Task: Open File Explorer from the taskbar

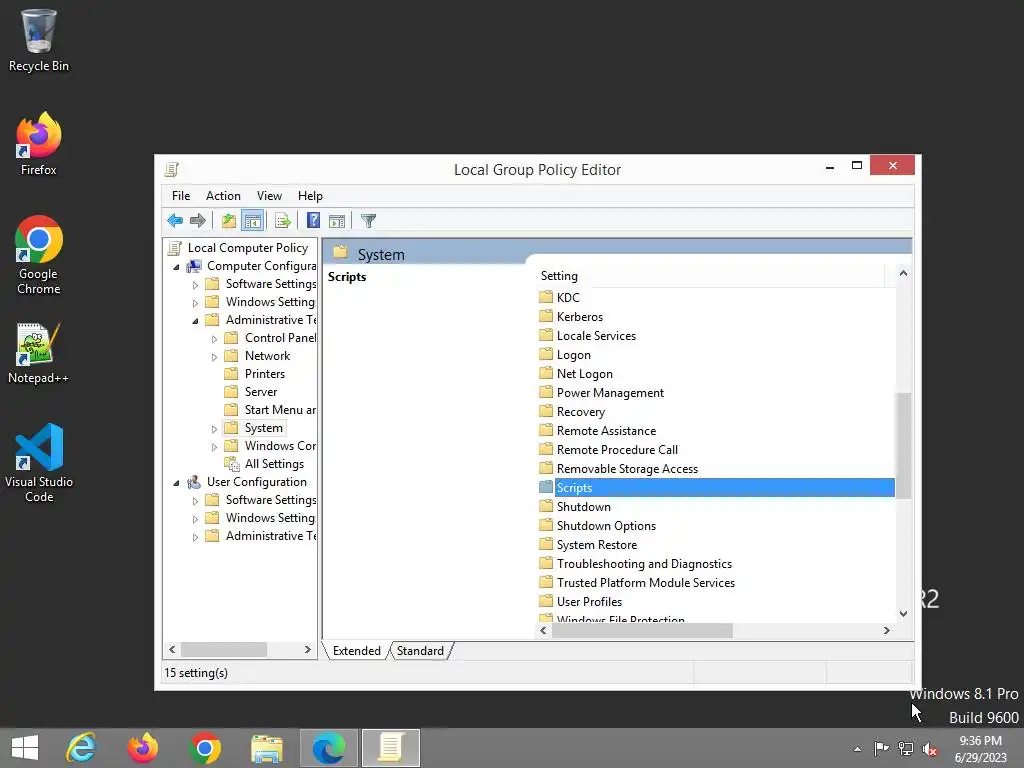Action: coord(267,748)
